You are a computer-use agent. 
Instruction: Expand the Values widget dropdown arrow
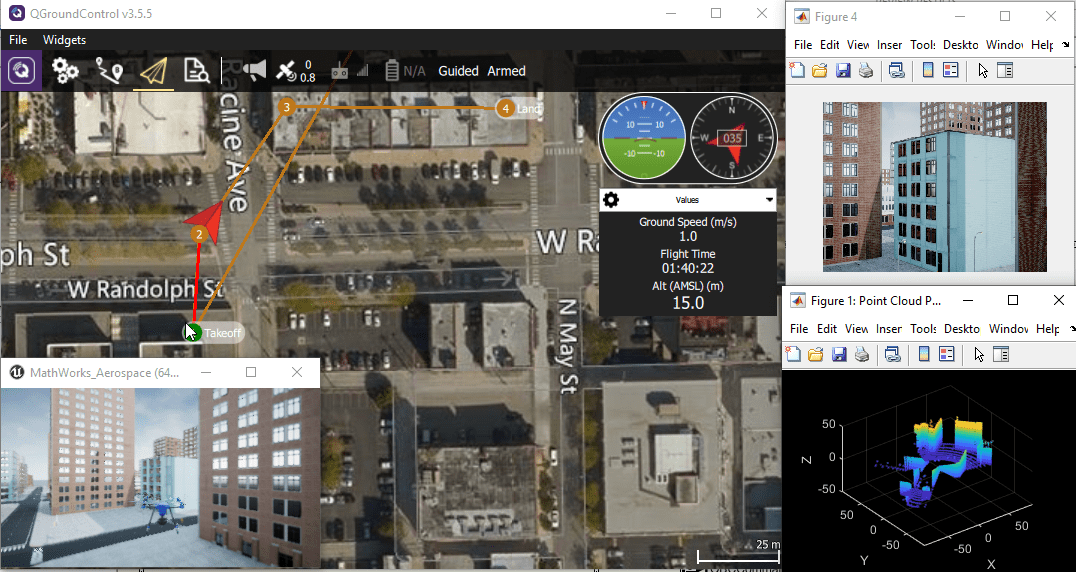tap(769, 200)
